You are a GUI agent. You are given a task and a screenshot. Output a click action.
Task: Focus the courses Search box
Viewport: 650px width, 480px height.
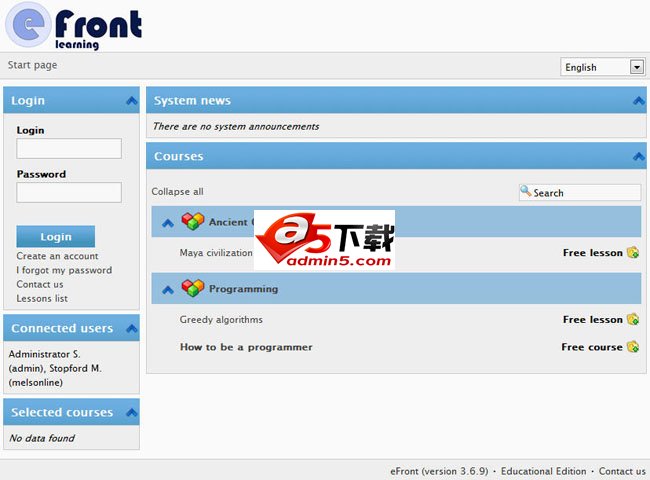[580, 193]
